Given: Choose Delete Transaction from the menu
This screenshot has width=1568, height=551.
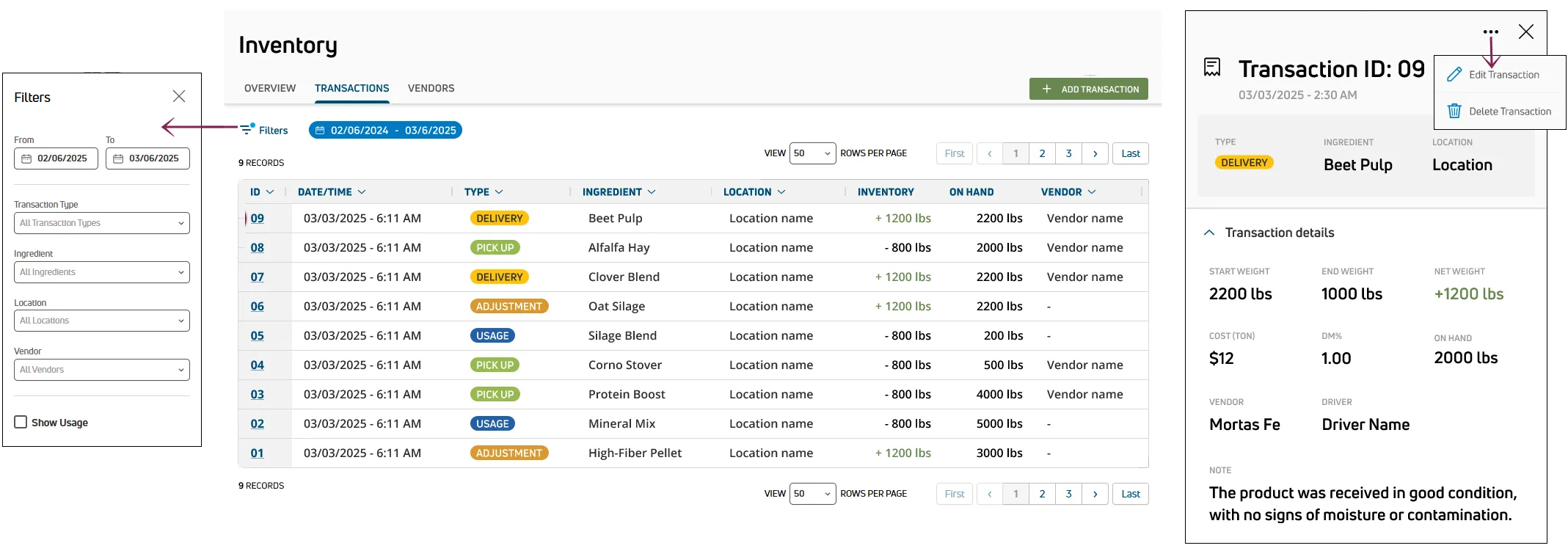Looking at the screenshot, I should pos(1500,112).
